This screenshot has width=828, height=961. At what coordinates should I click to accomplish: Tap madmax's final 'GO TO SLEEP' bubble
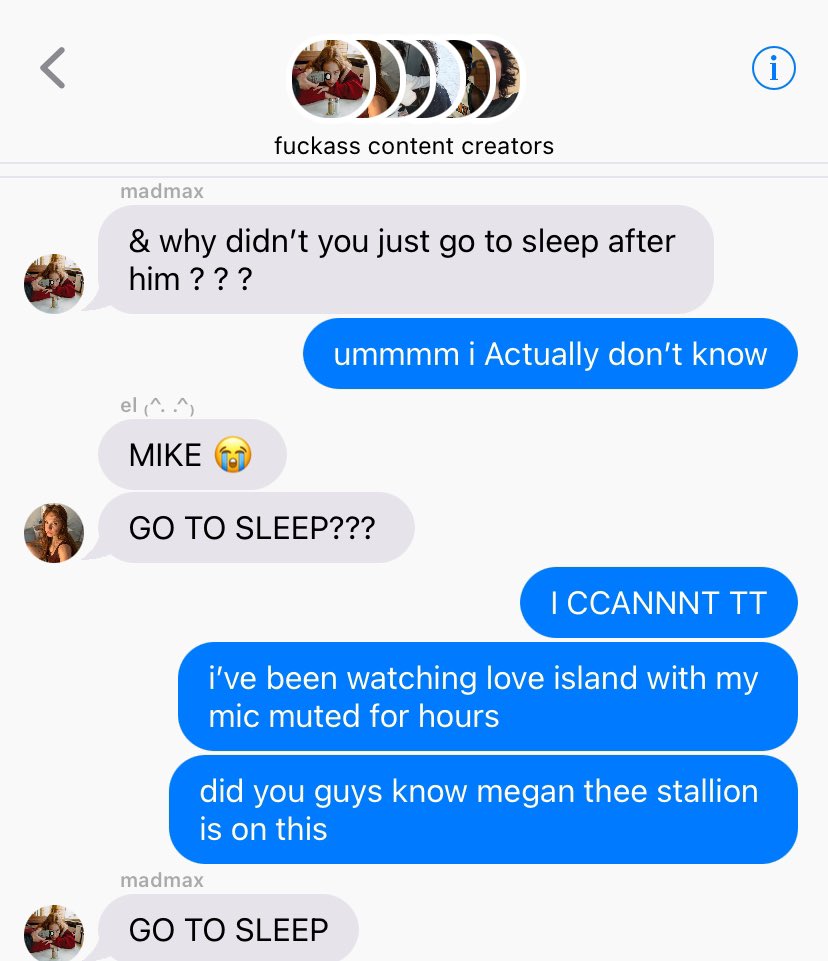pos(228,928)
